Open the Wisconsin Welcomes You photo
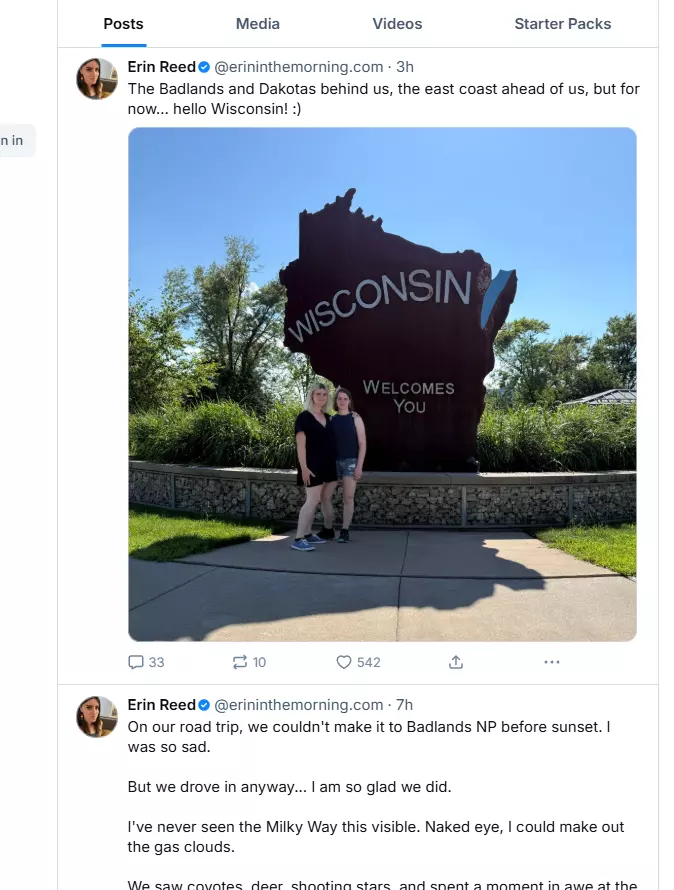 coord(382,384)
